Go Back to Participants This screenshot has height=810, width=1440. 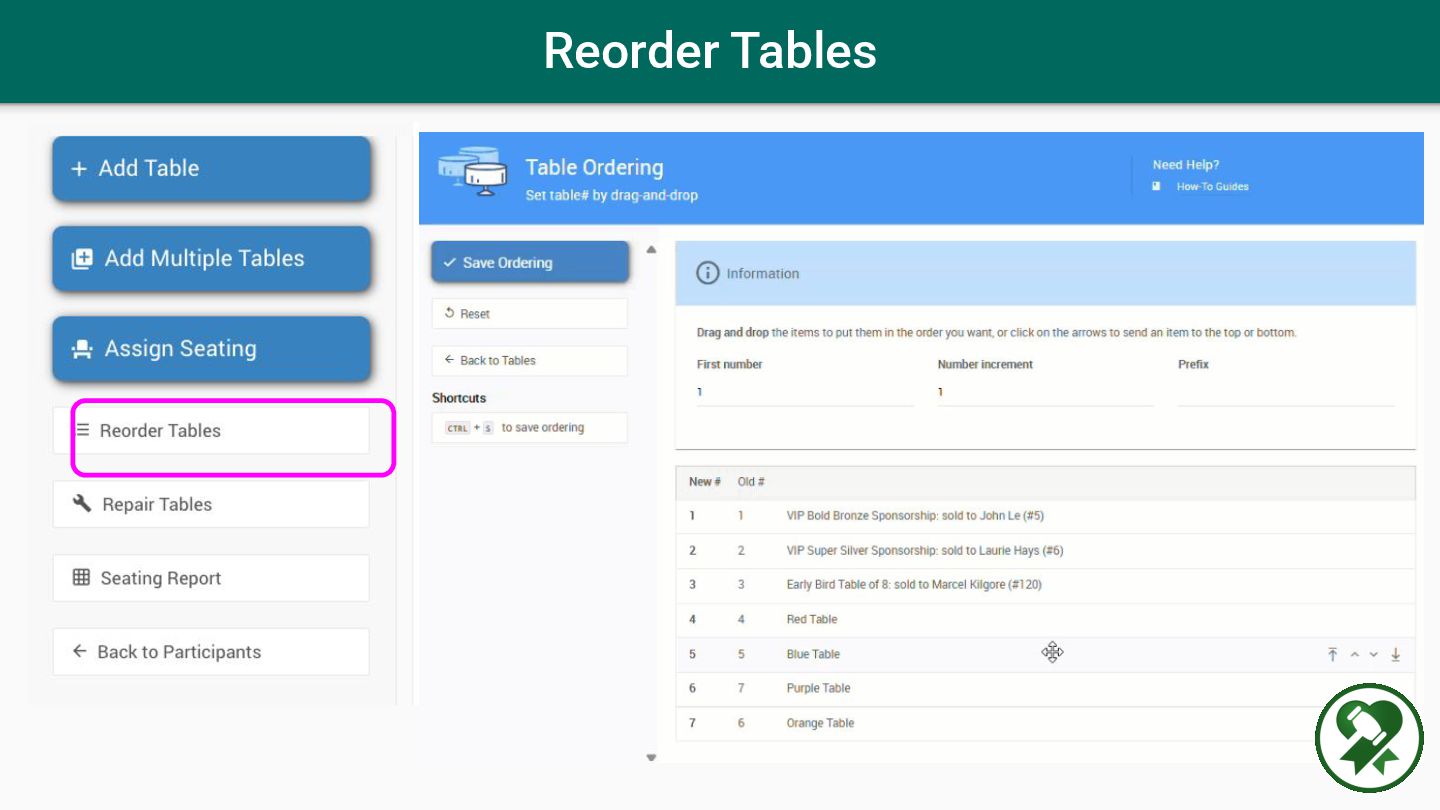[x=211, y=652]
